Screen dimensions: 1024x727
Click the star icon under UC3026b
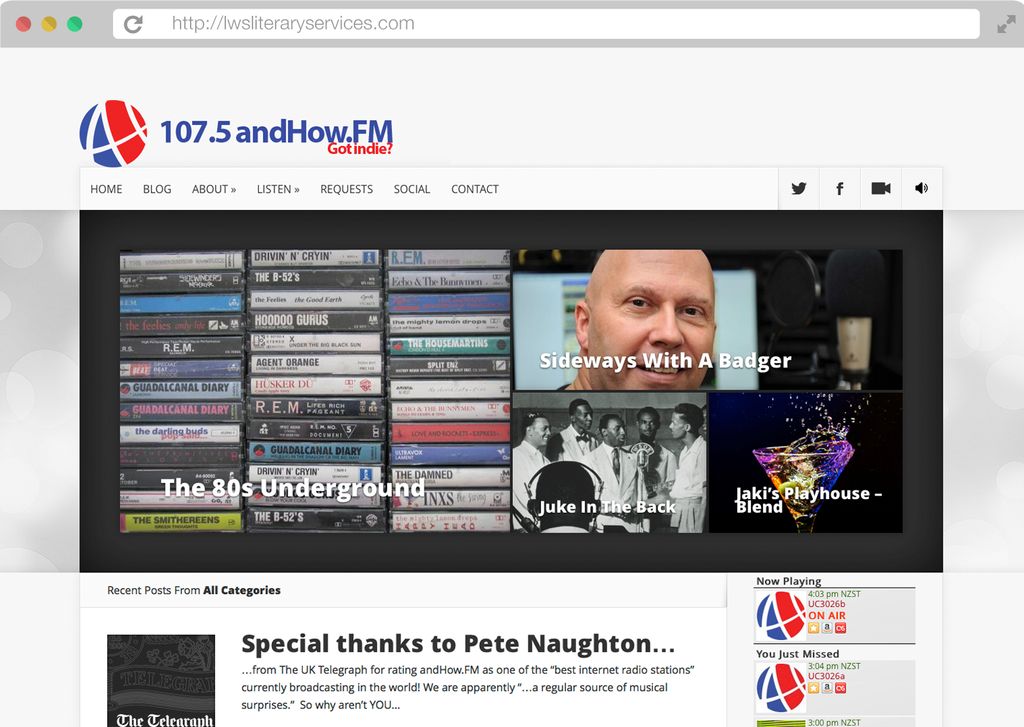pos(814,628)
